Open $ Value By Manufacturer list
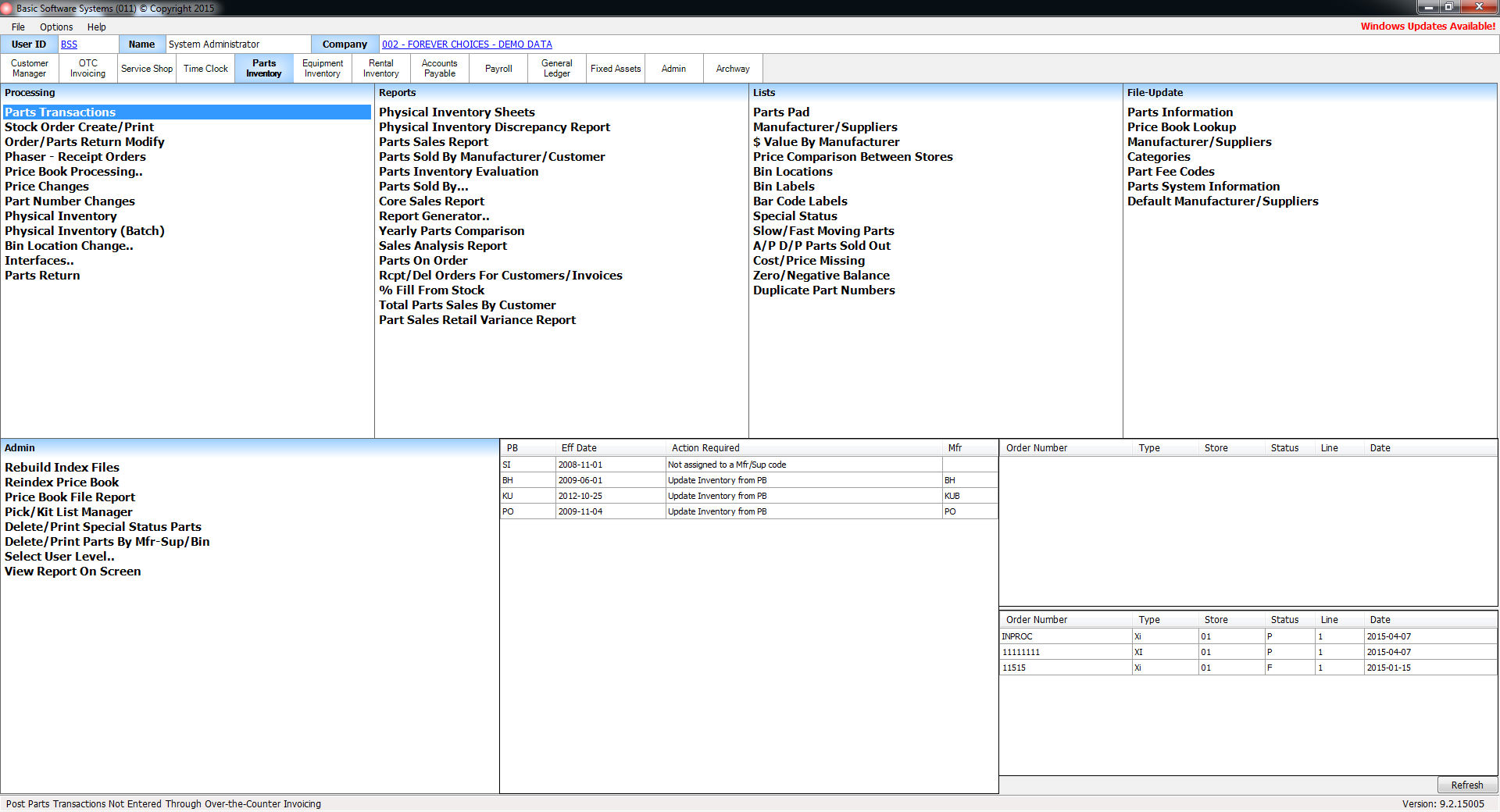Viewport: 1500px width, 812px height. coord(827,142)
